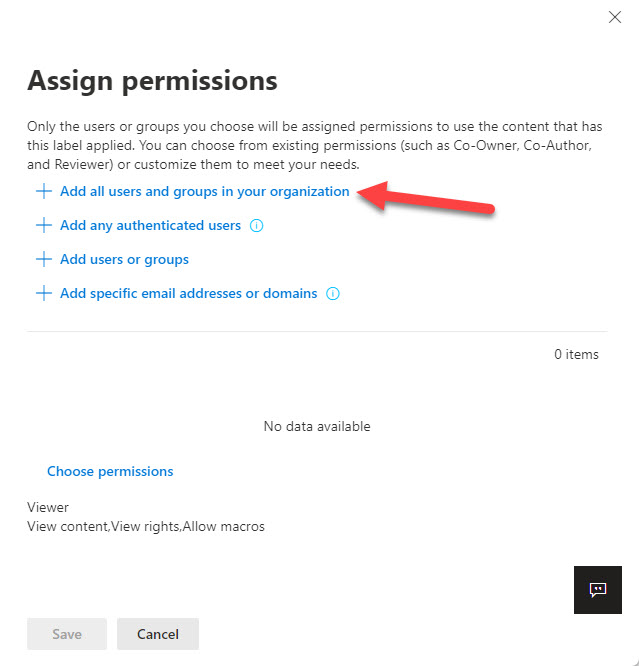Click the plus icon beside Add users or groups
This screenshot has height=666, width=639.
point(43,259)
